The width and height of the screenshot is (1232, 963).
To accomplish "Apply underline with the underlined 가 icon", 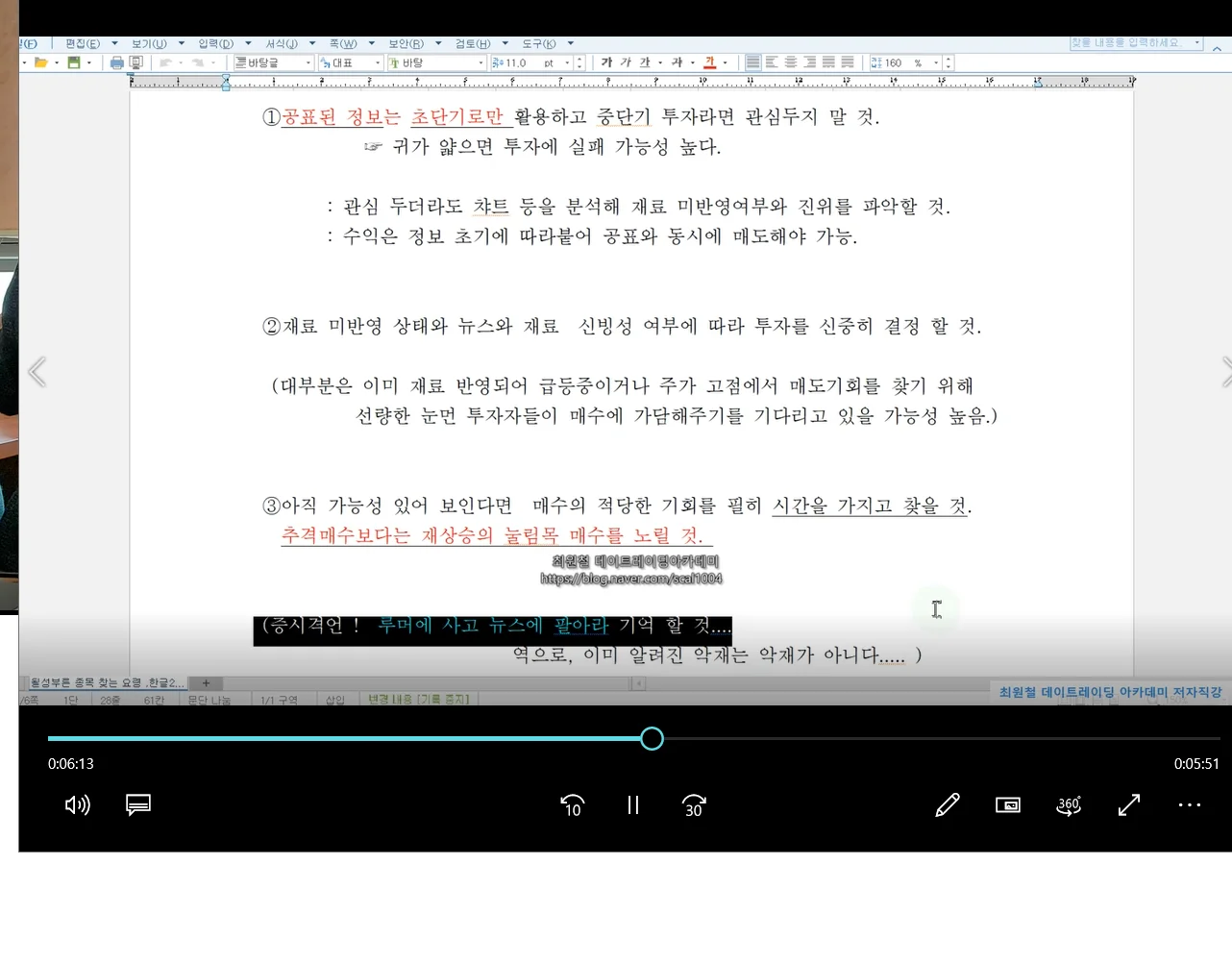I will coord(645,62).
